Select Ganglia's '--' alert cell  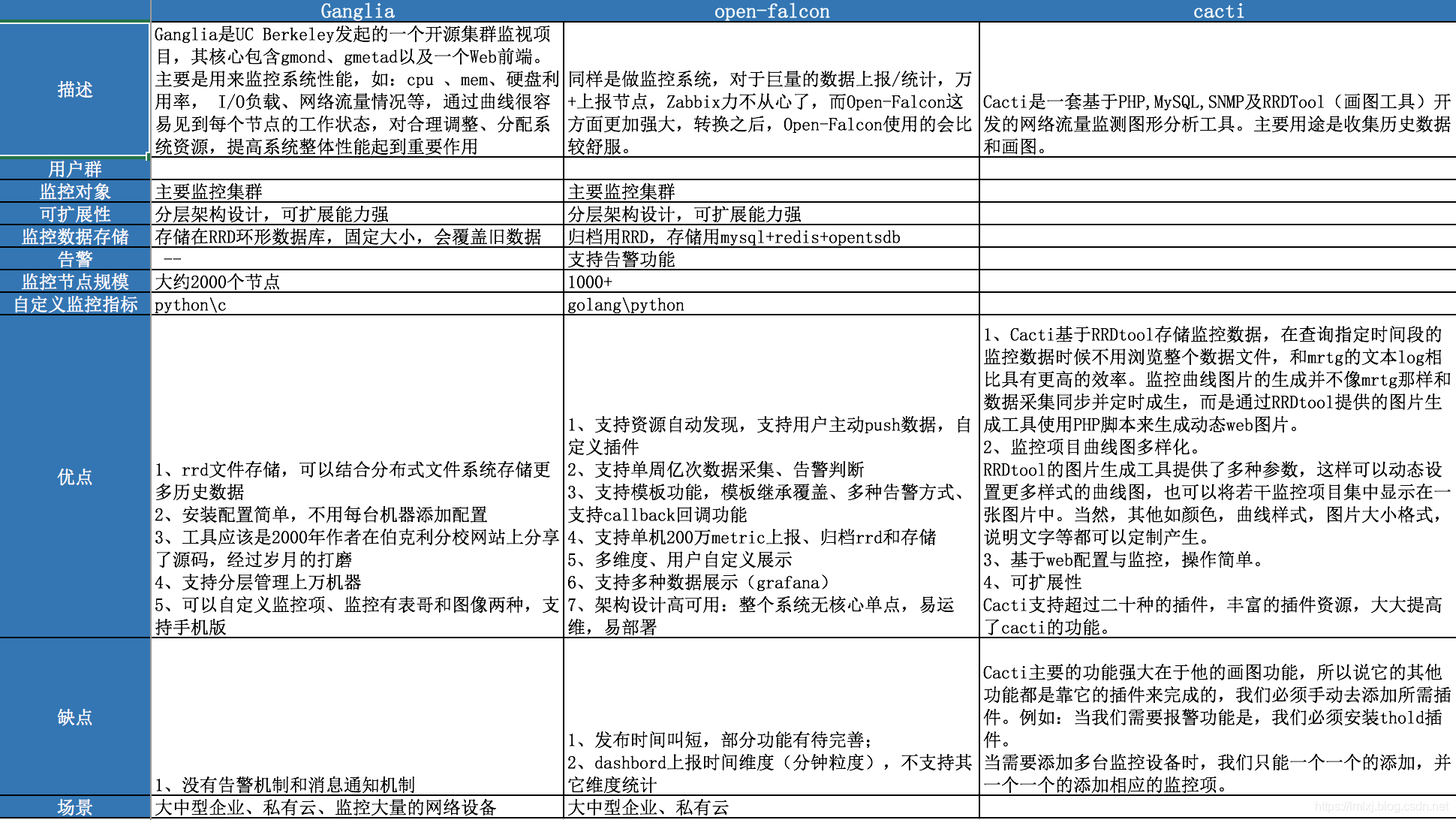point(357,259)
